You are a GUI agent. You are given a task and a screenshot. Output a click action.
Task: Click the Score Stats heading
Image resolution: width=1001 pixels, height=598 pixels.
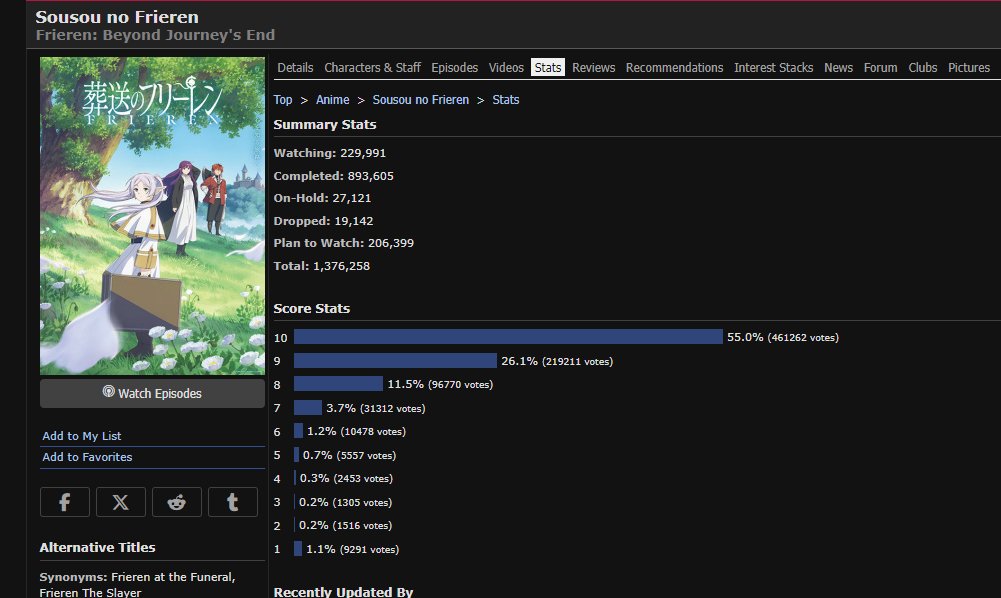pos(312,308)
